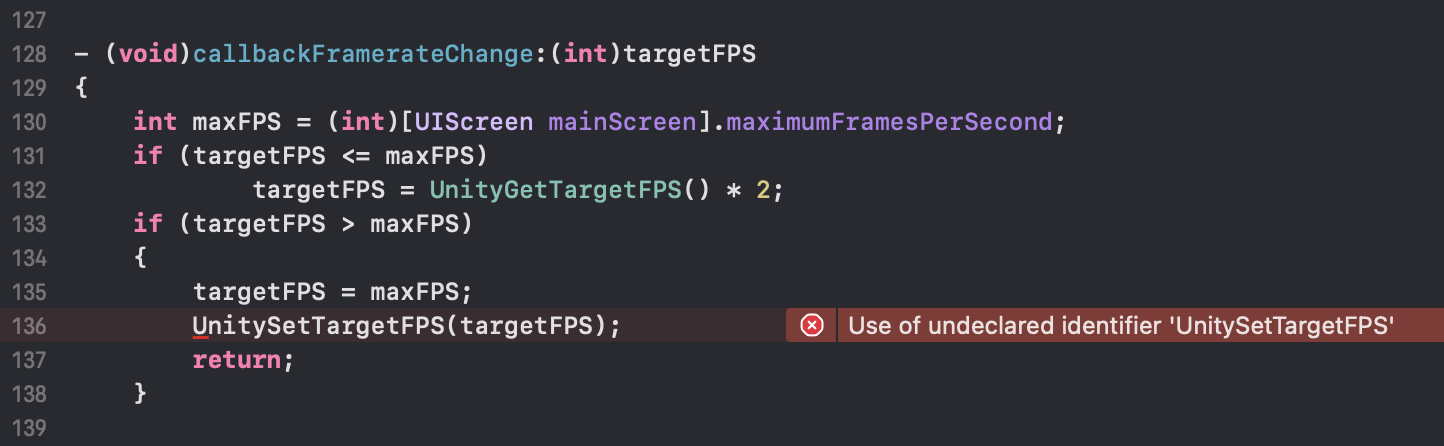Click line number 139 in the gutter

tap(30, 427)
